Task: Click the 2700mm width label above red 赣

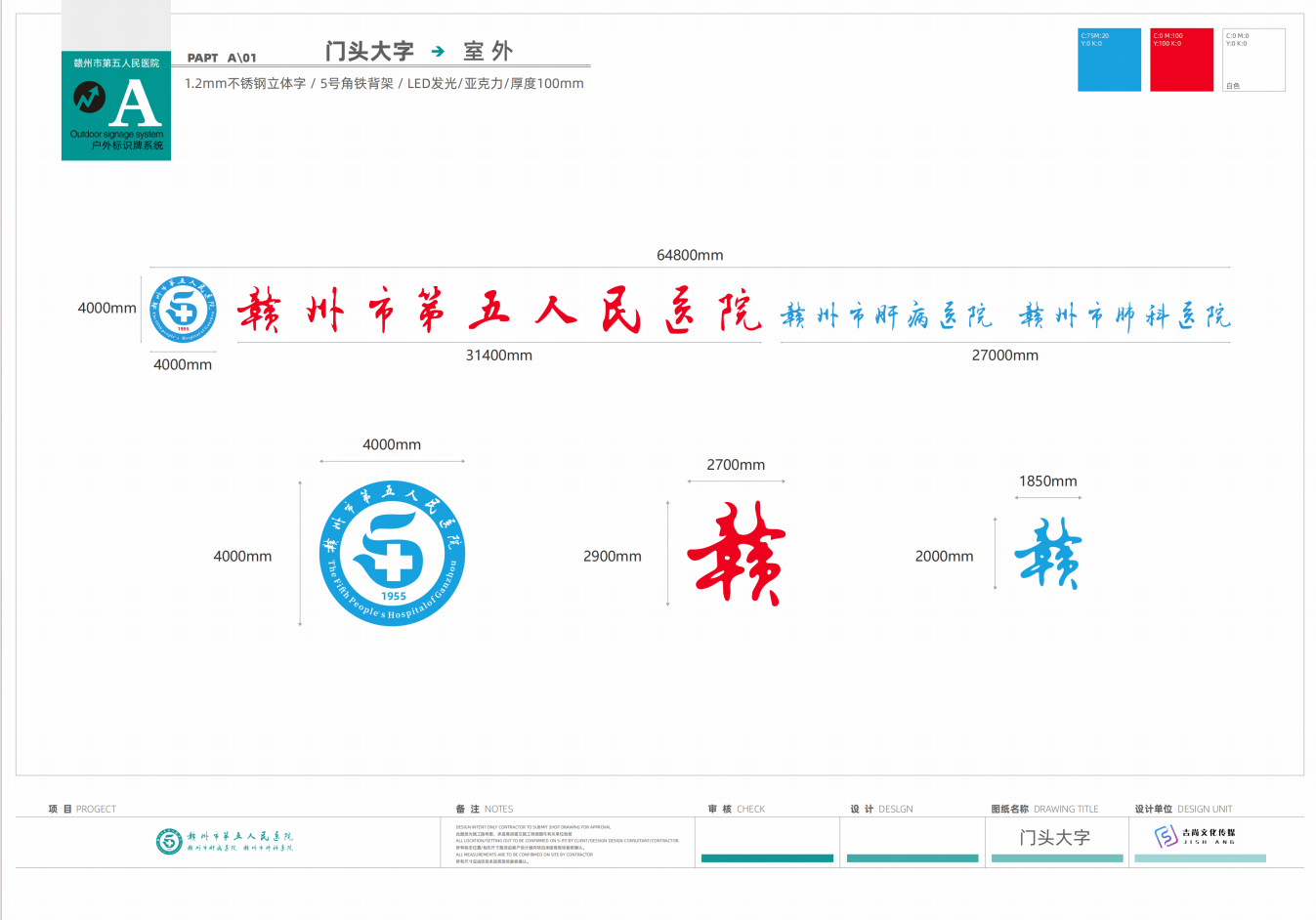Action: click(x=736, y=465)
